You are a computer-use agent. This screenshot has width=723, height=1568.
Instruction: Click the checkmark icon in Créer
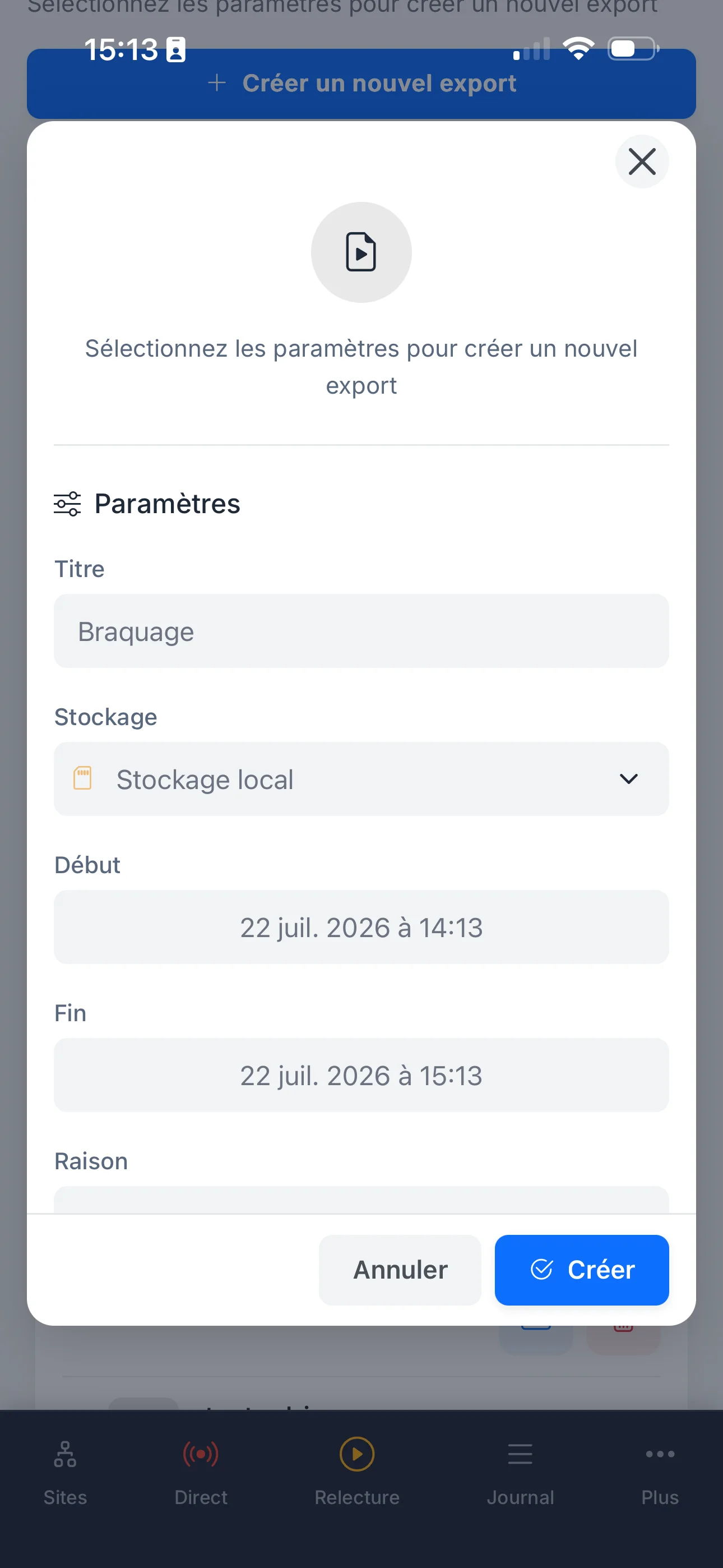541,1270
